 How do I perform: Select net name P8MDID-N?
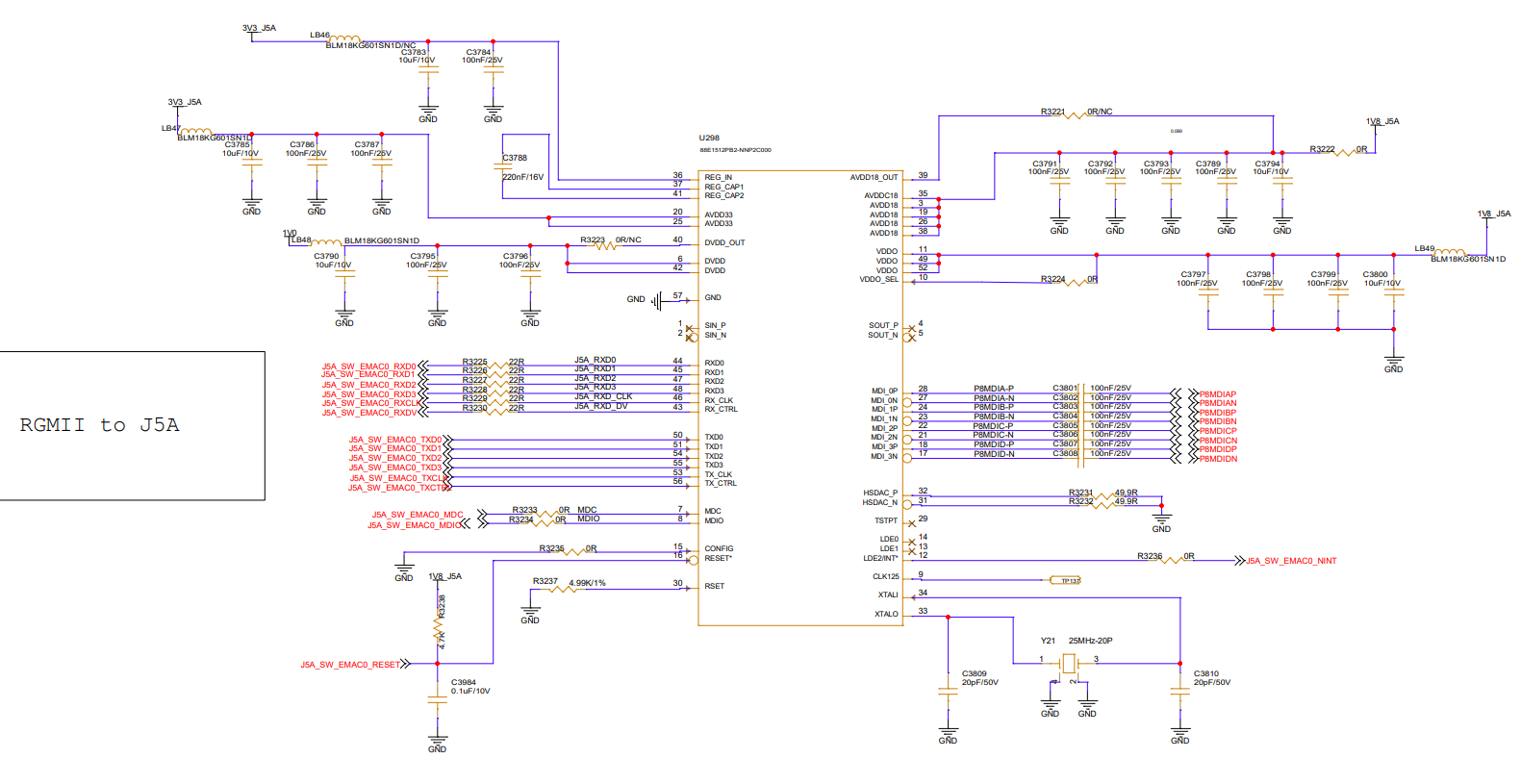pyautogui.click(x=993, y=454)
